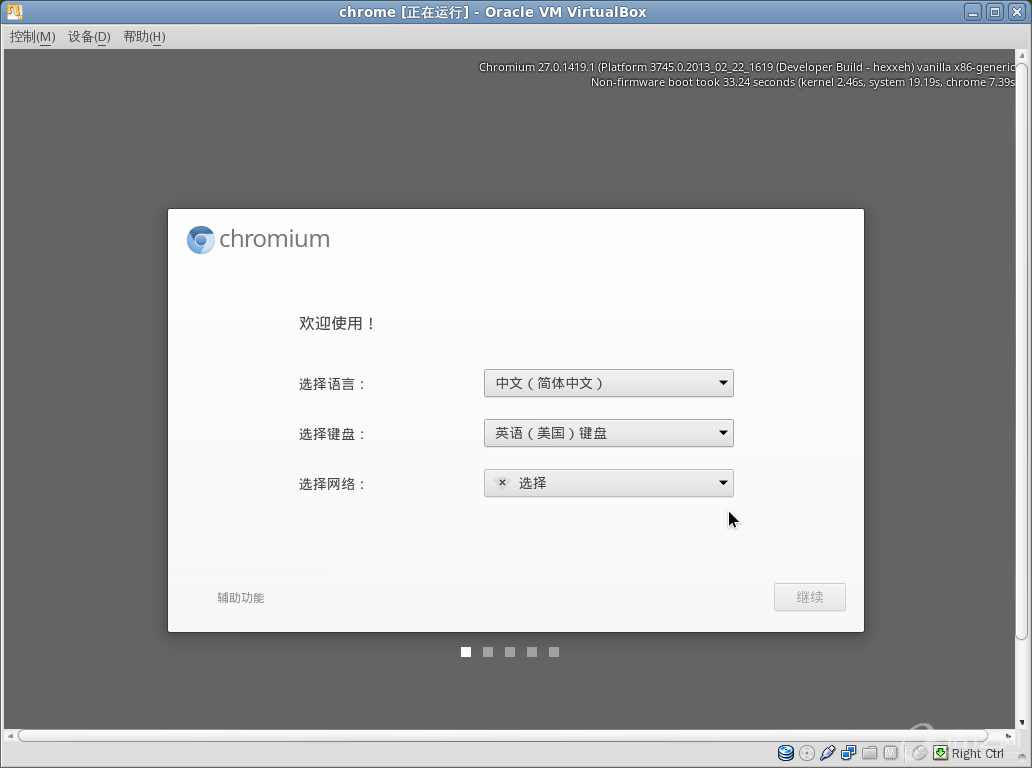
Task: Expand the 选择网络 network dropdown
Action: 608,483
